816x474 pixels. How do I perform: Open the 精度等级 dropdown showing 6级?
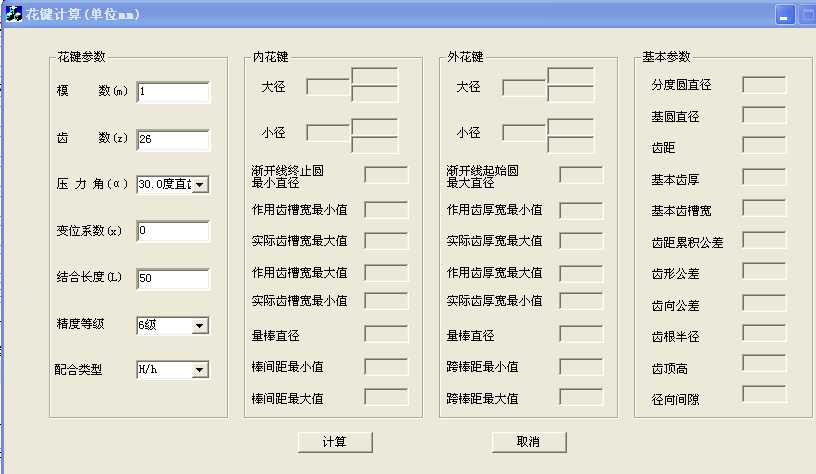(x=199, y=326)
